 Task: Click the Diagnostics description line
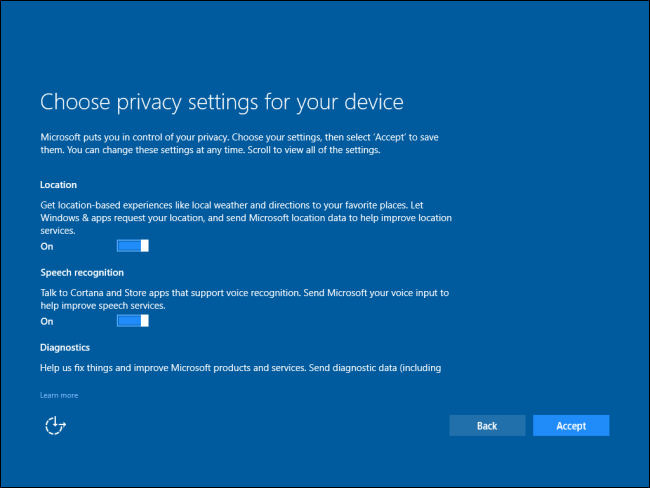(240, 368)
